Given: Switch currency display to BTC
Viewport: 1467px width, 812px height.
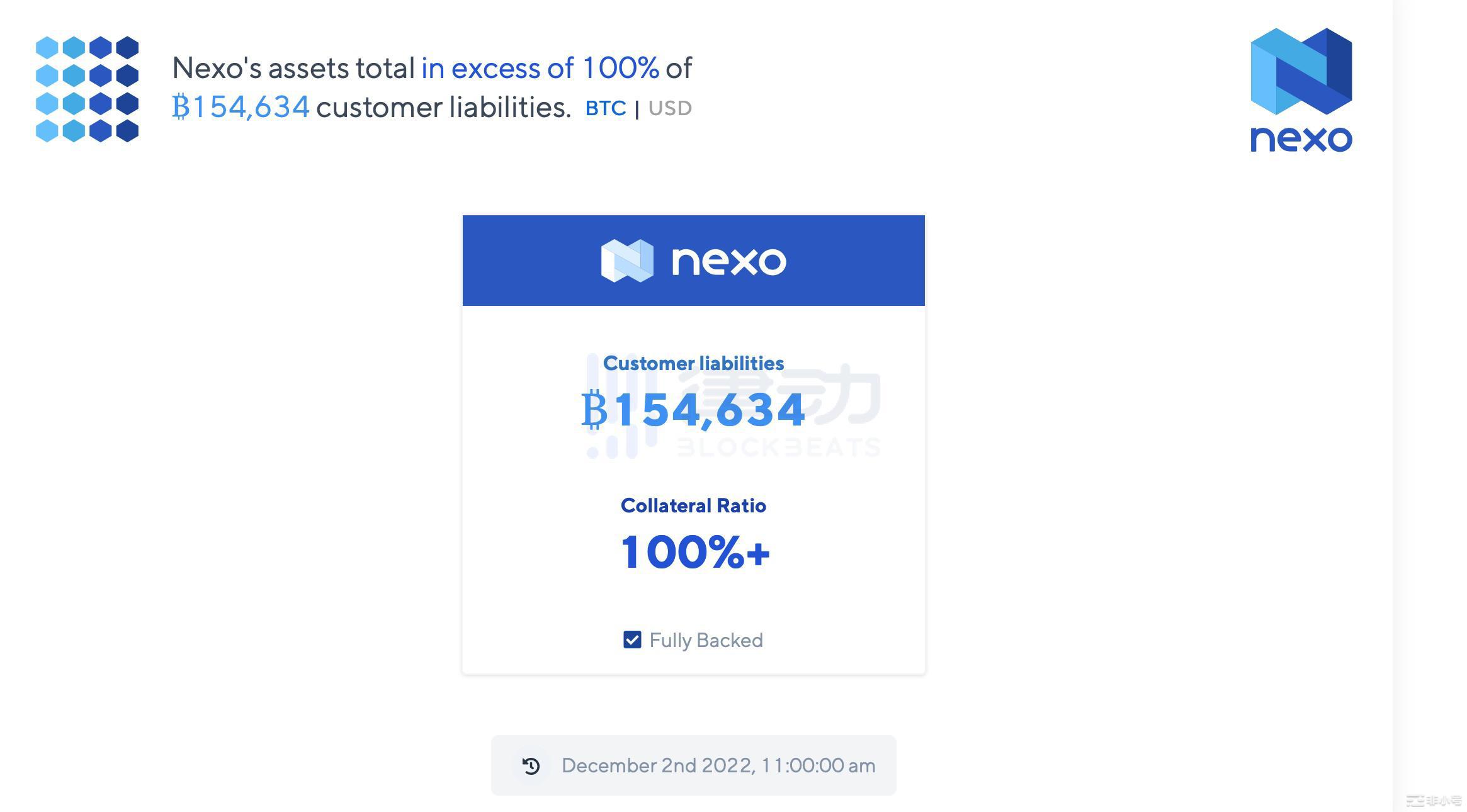Looking at the screenshot, I should click(605, 108).
